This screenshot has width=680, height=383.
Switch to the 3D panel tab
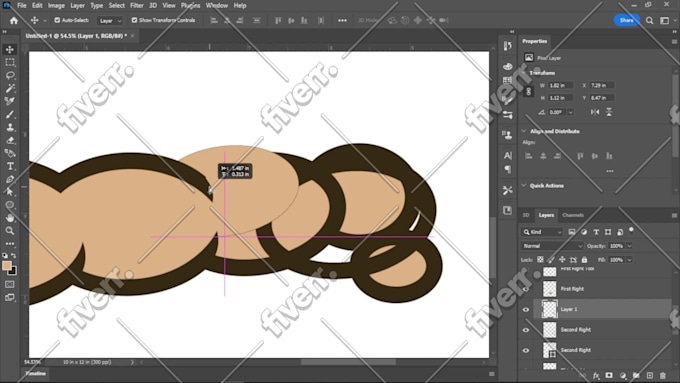pos(526,215)
